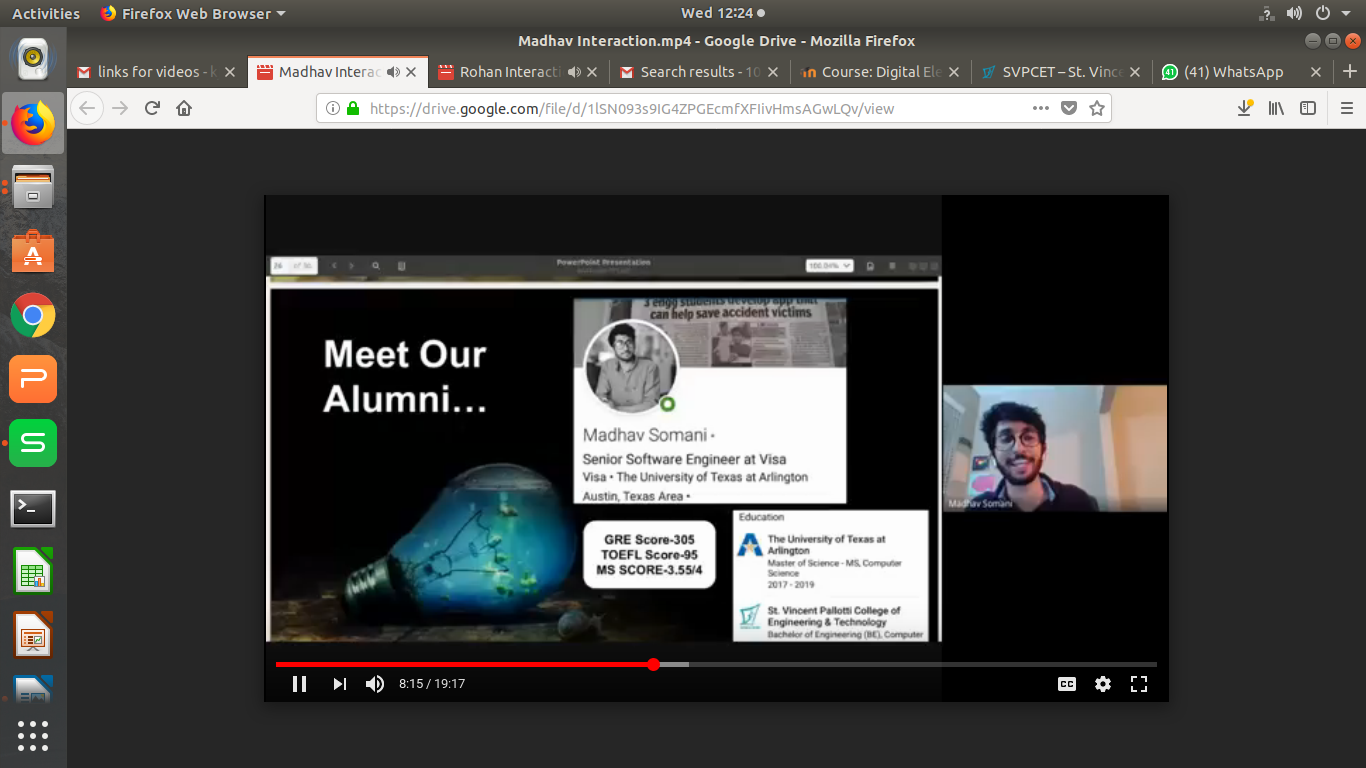Open Files manager from dock
Screen dimensions: 1366x768
pyautogui.click(x=33, y=188)
